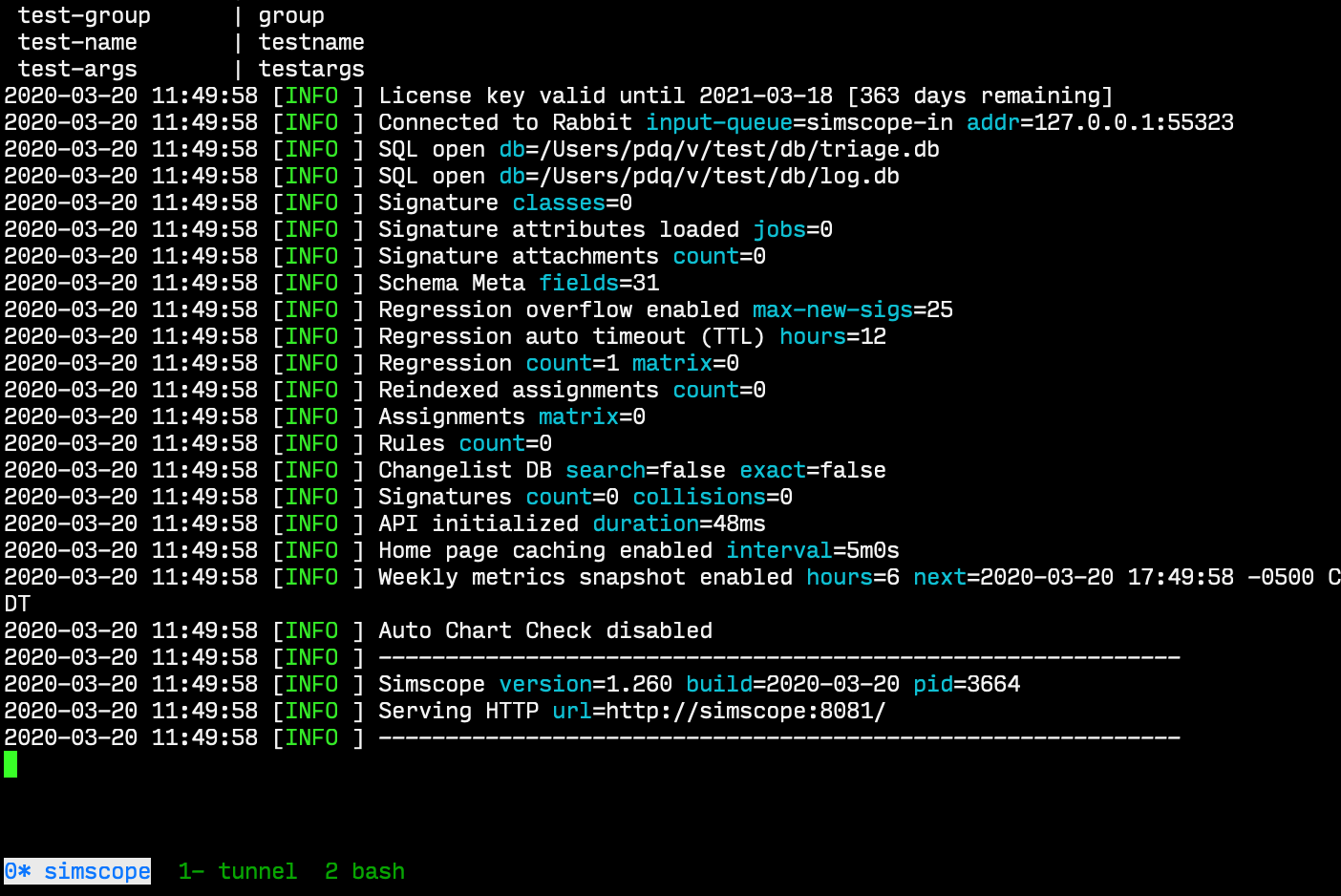Click the 'group' value in first row

point(291,15)
